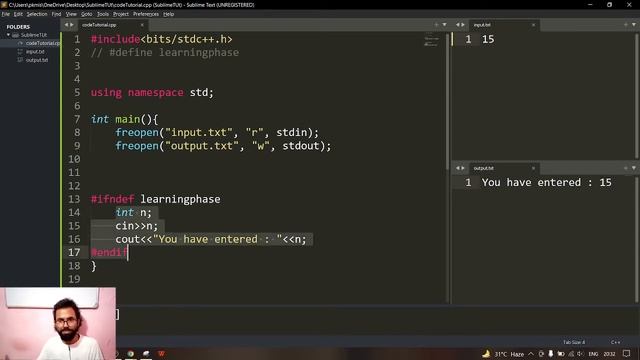Show hidden system tray icons
Viewport: 640px width, 360px height.
click(x=531, y=354)
